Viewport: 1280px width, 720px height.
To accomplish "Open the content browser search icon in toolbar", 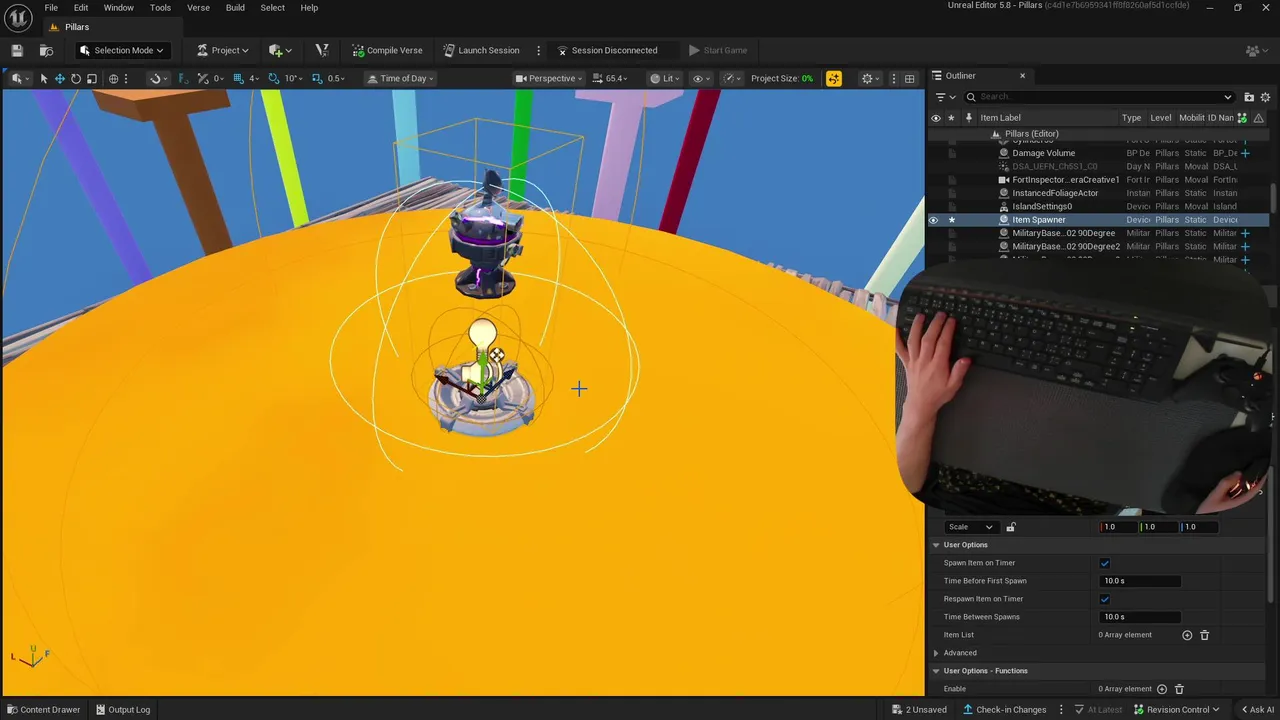I will [46, 50].
